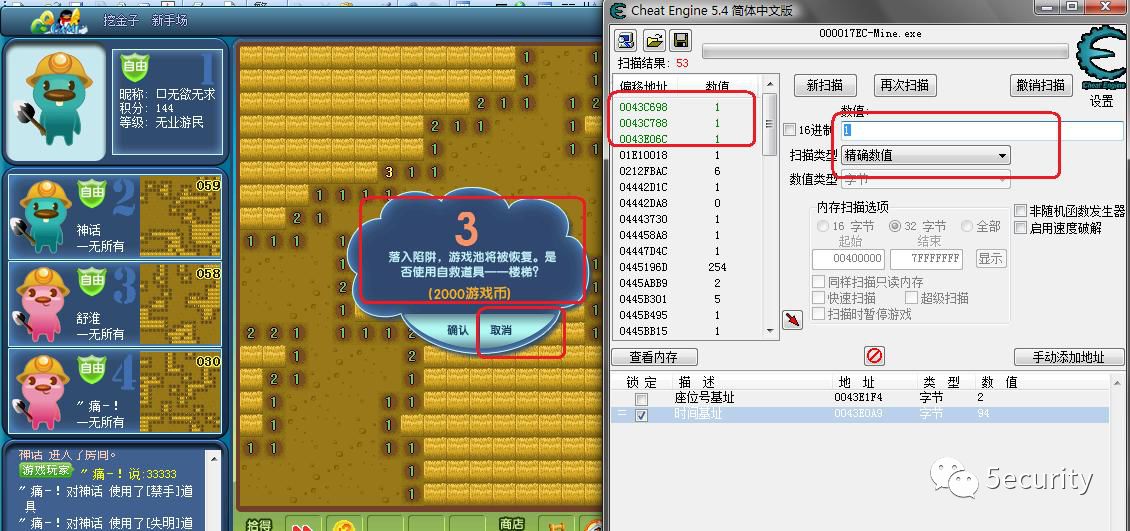
Task: Click the red circle clear list icon
Action: point(874,356)
